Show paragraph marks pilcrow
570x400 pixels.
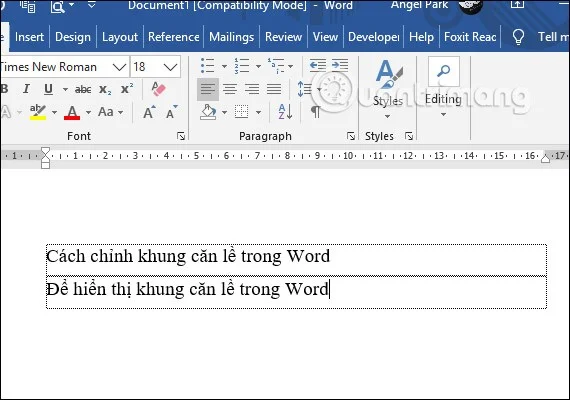click(x=316, y=112)
